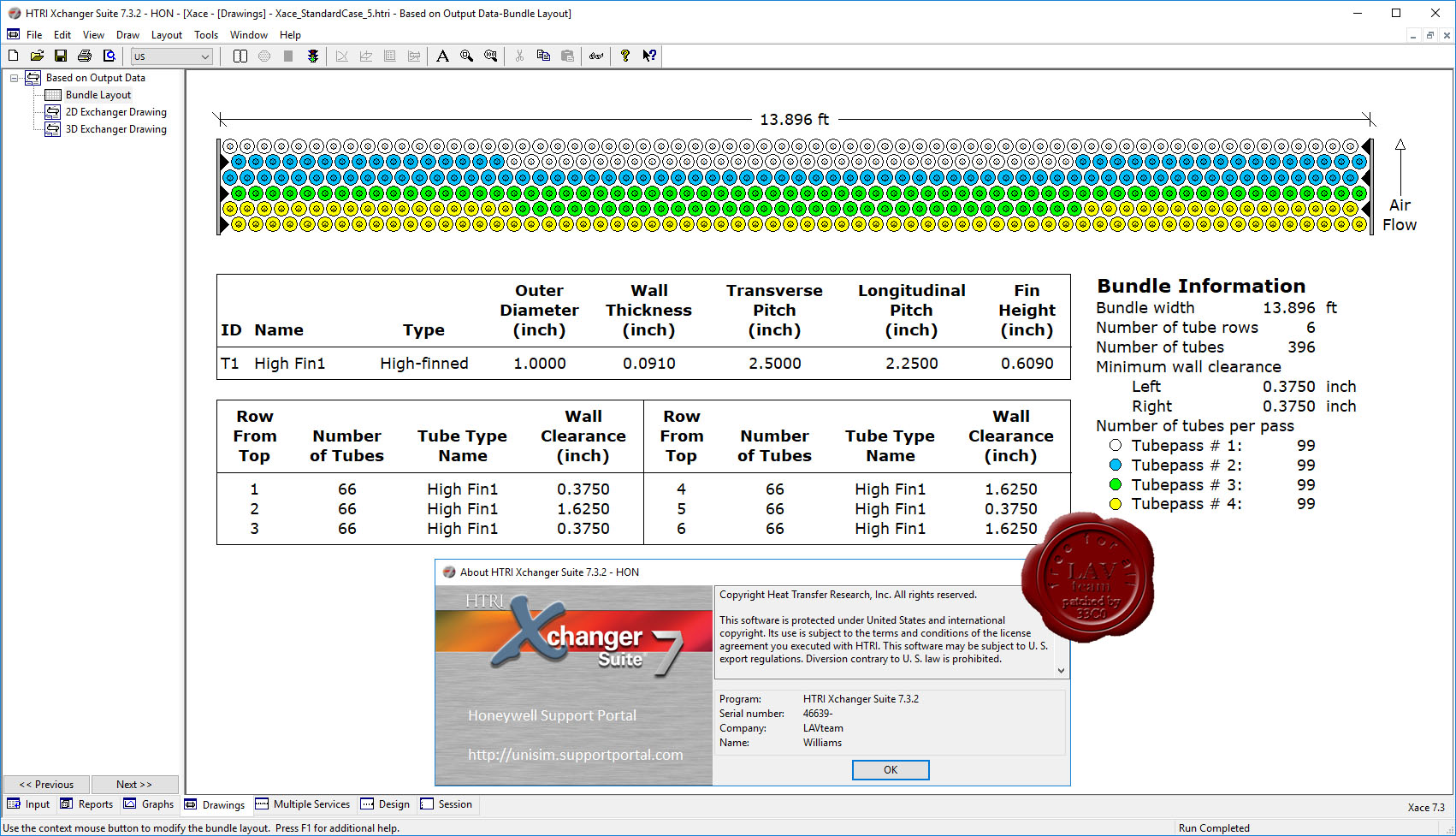Cut selection with scissors icon
This screenshot has height=836, width=1456.
pos(519,56)
